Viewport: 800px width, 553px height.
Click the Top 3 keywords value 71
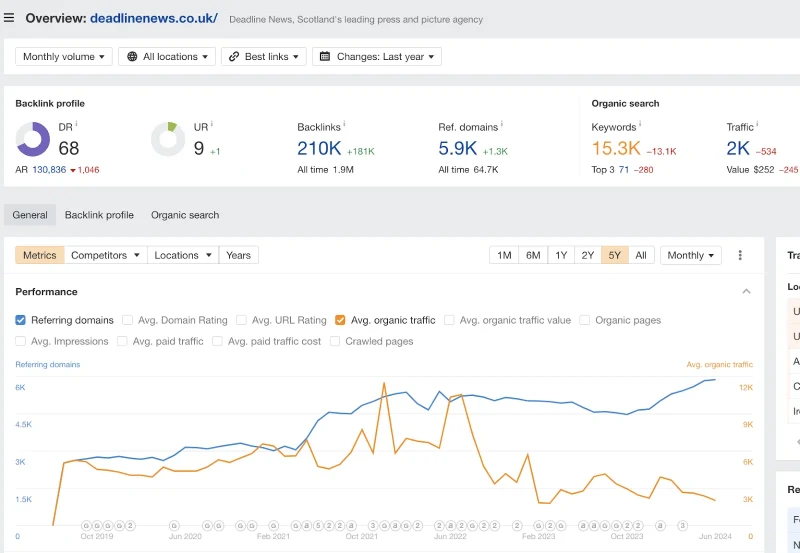[x=623, y=170]
